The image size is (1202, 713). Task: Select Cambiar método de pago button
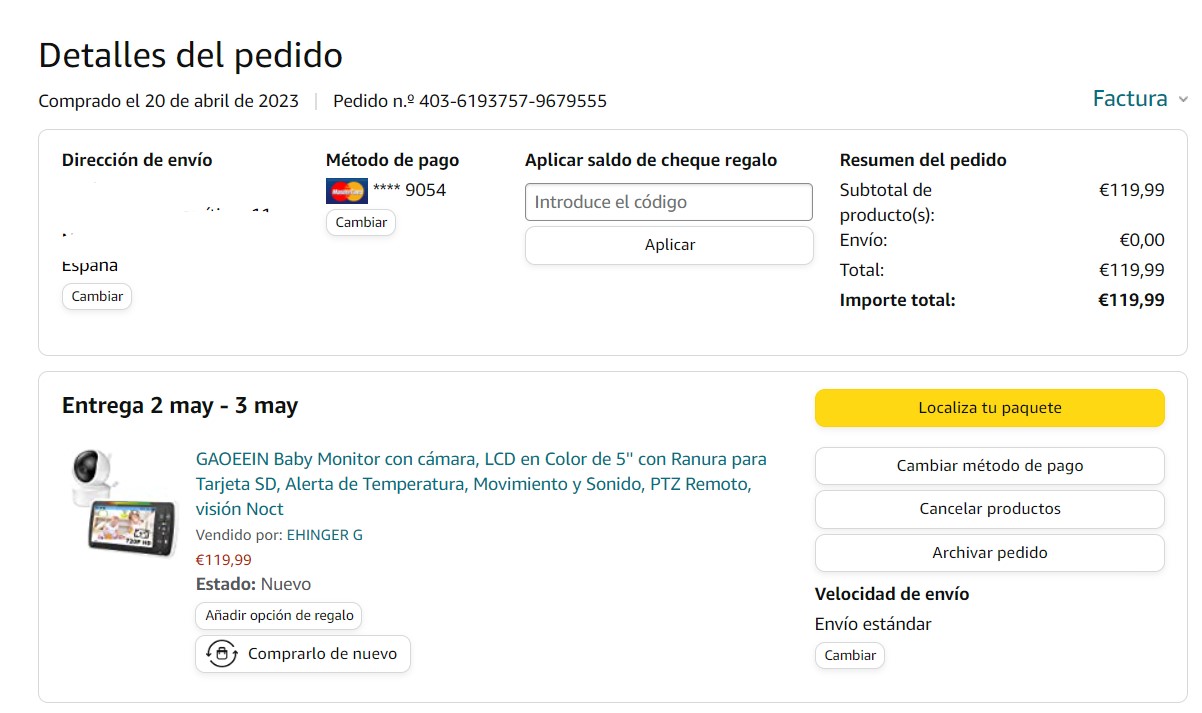point(989,466)
